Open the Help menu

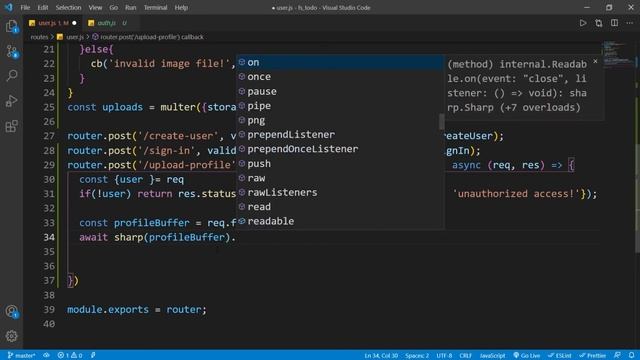click(181, 7)
